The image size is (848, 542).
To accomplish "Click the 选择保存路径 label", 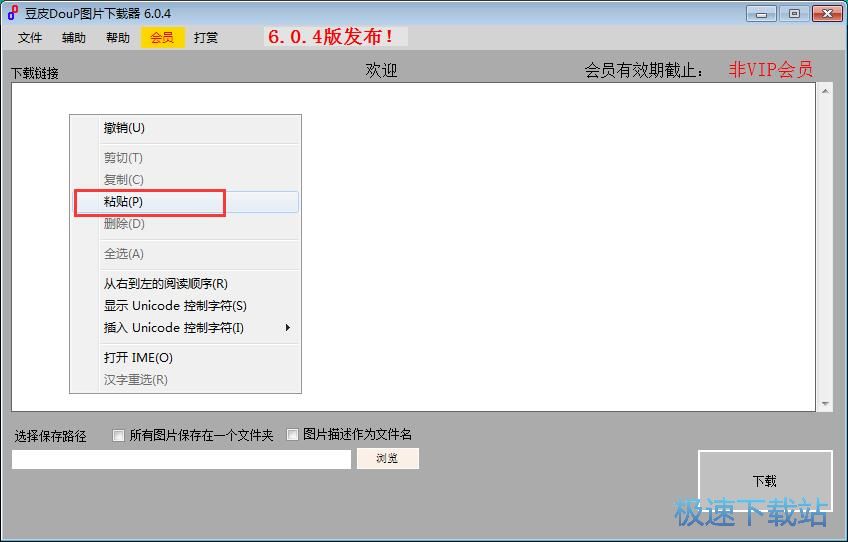I will tap(50, 436).
